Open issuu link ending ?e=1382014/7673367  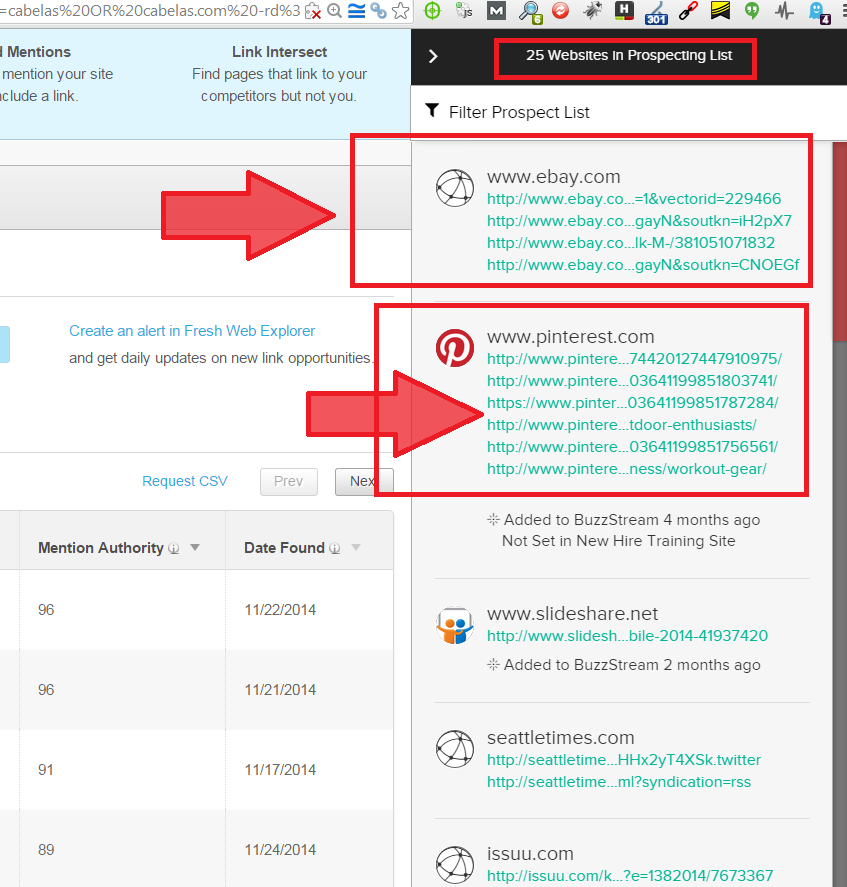[630, 876]
